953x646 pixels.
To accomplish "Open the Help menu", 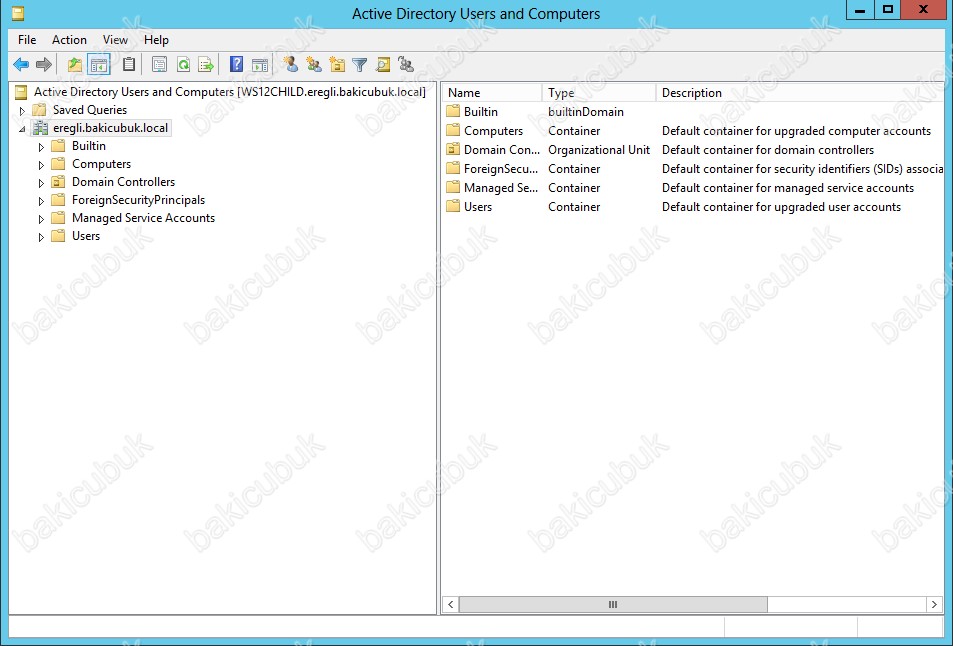I will coord(156,40).
